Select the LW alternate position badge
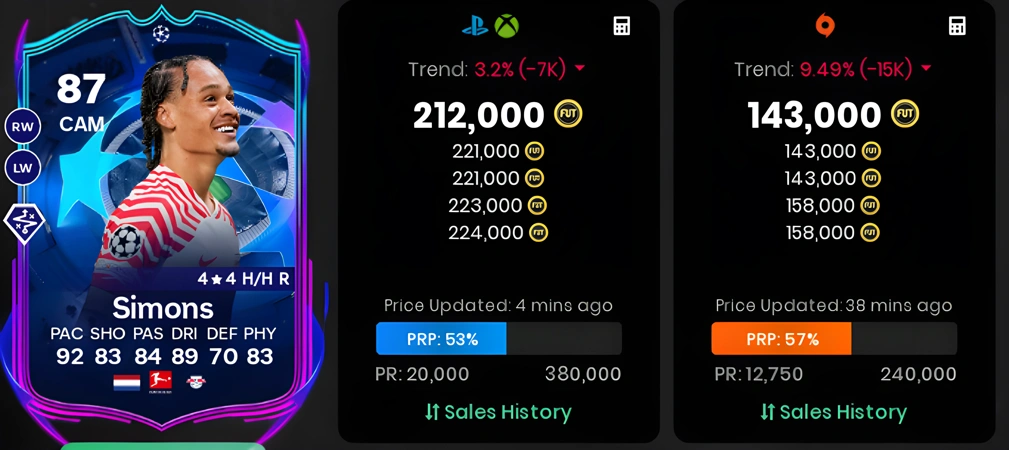 pyautogui.click(x=23, y=169)
